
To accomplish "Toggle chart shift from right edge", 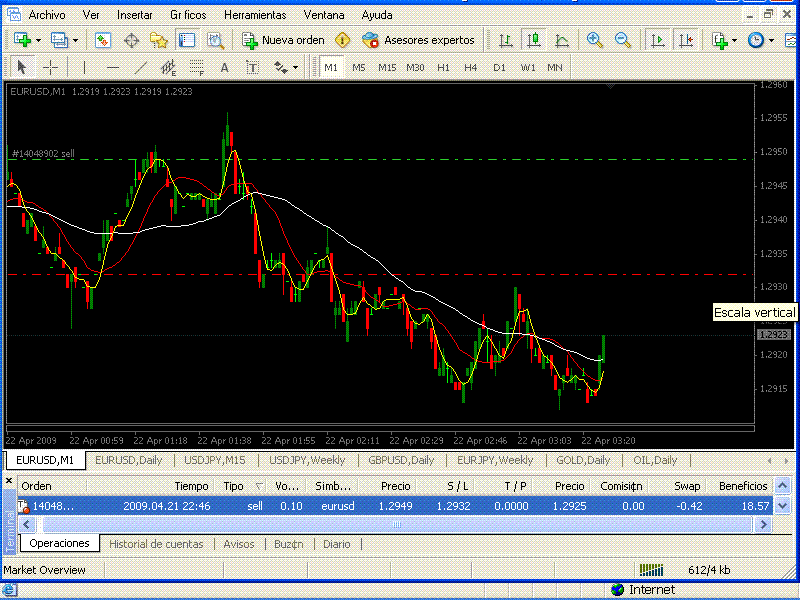I will (x=685, y=40).
